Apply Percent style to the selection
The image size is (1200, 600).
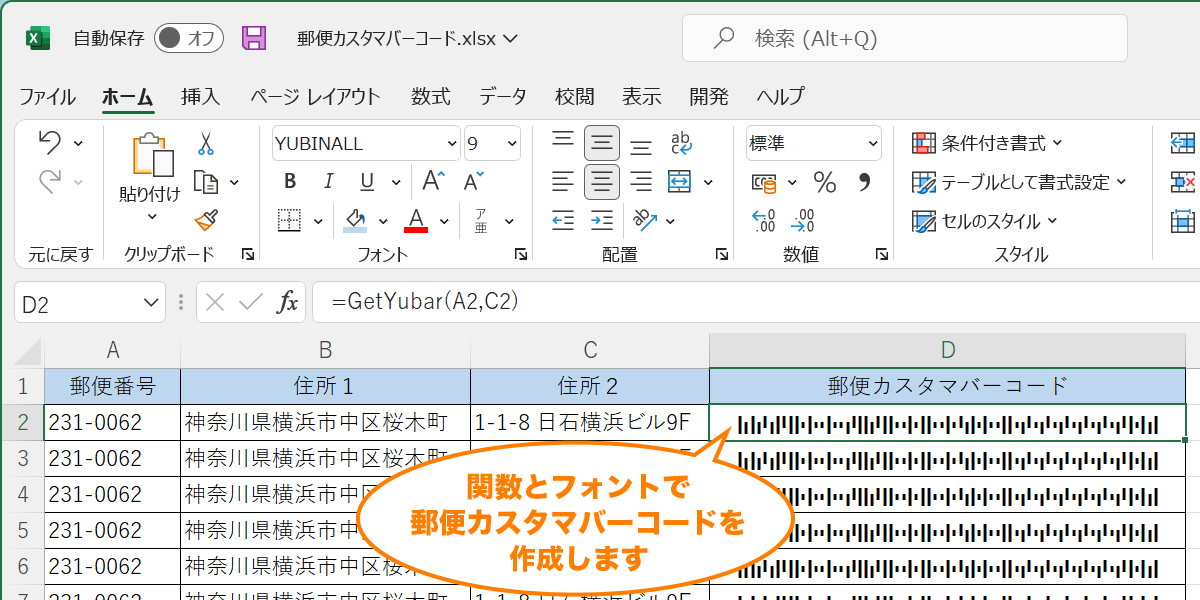tap(823, 183)
